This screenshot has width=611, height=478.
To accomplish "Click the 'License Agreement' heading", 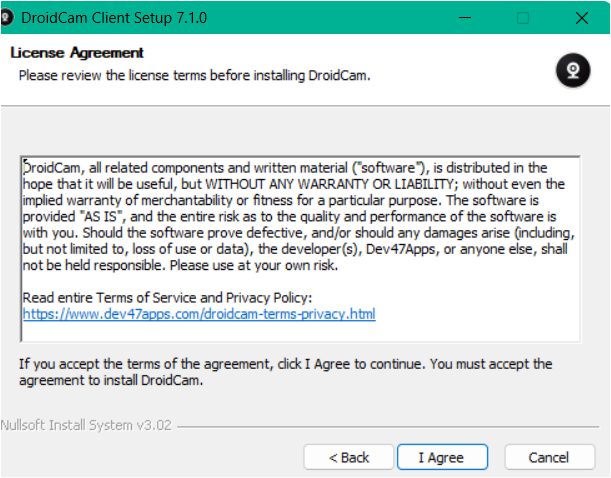I will (x=76, y=52).
